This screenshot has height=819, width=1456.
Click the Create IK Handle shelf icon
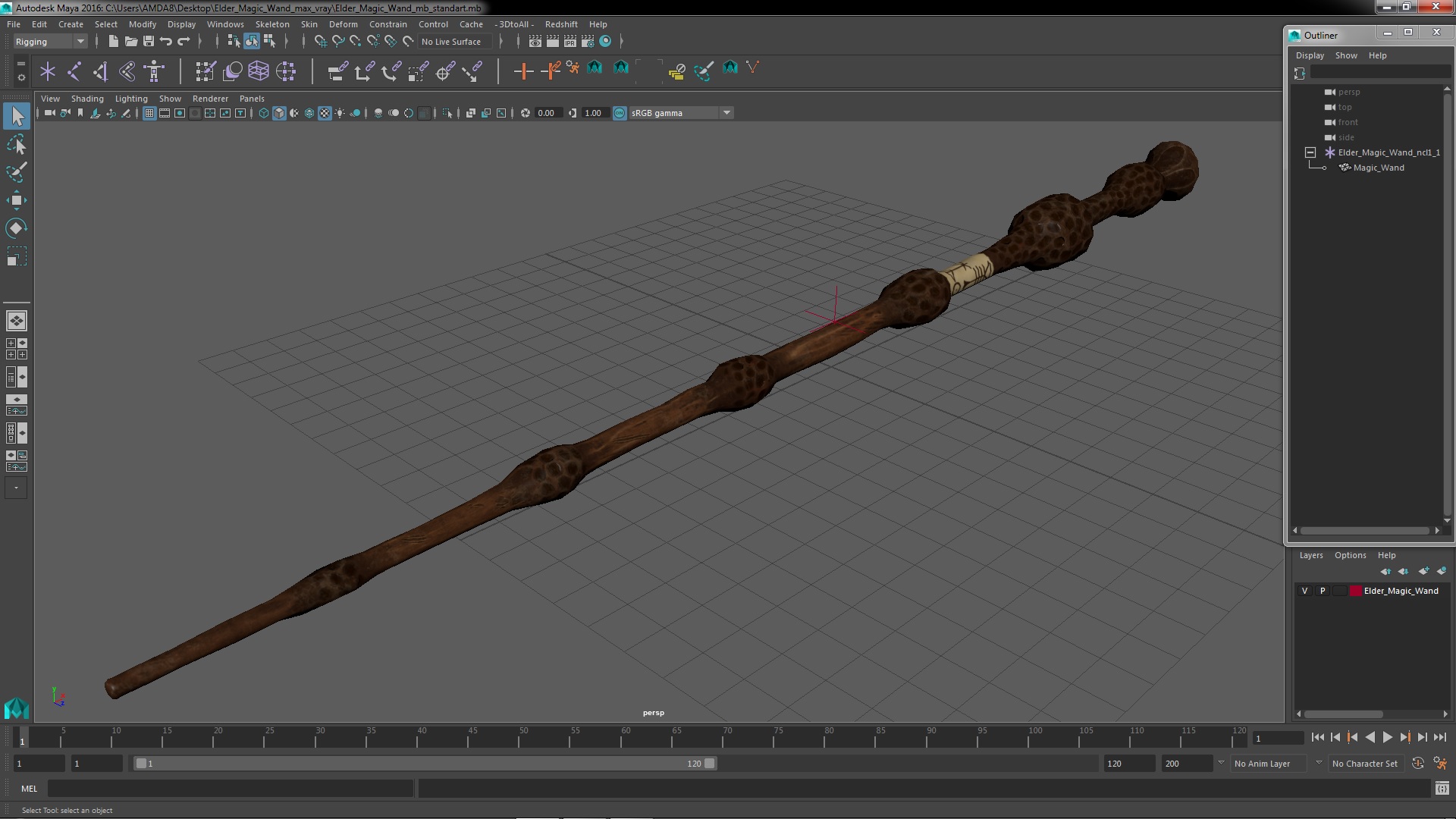tap(101, 72)
